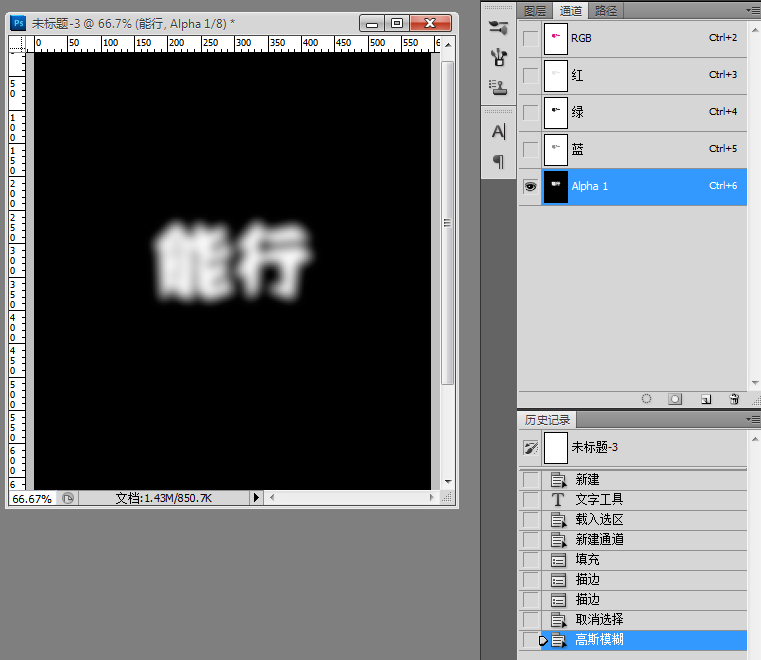Set history brush source for 填充

531,560
